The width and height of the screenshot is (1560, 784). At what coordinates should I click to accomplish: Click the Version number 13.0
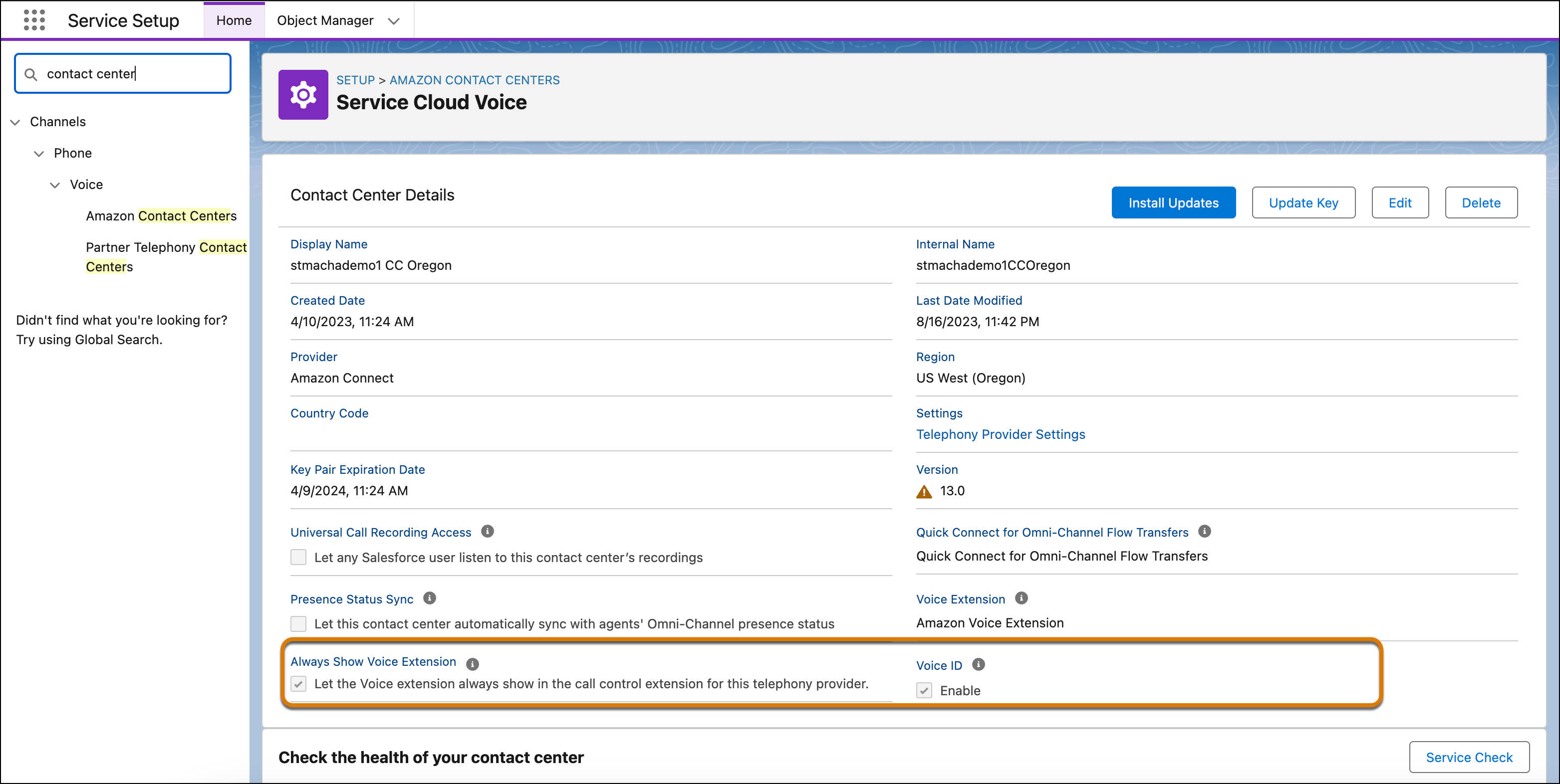[x=953, y=490]
